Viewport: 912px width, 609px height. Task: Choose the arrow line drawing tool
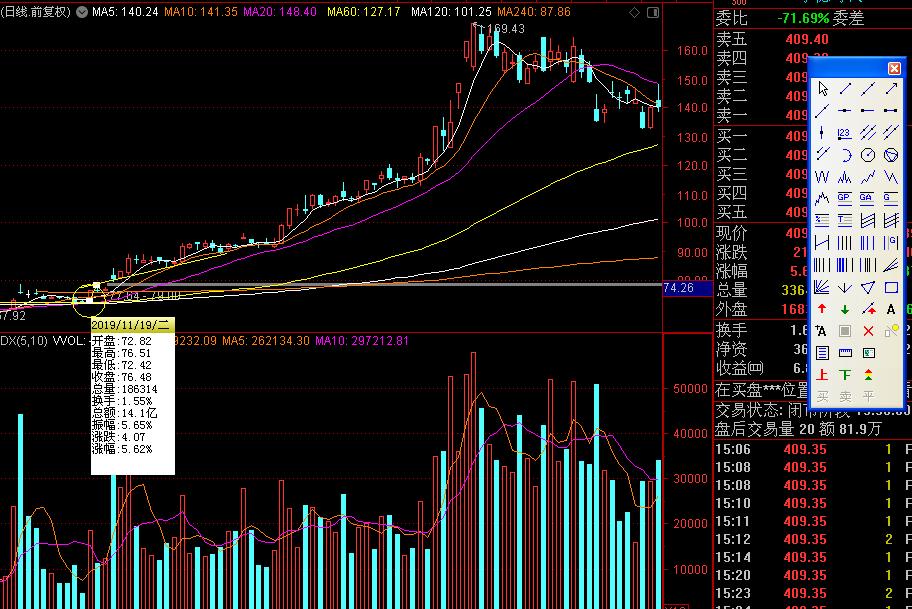click(891, 88)
